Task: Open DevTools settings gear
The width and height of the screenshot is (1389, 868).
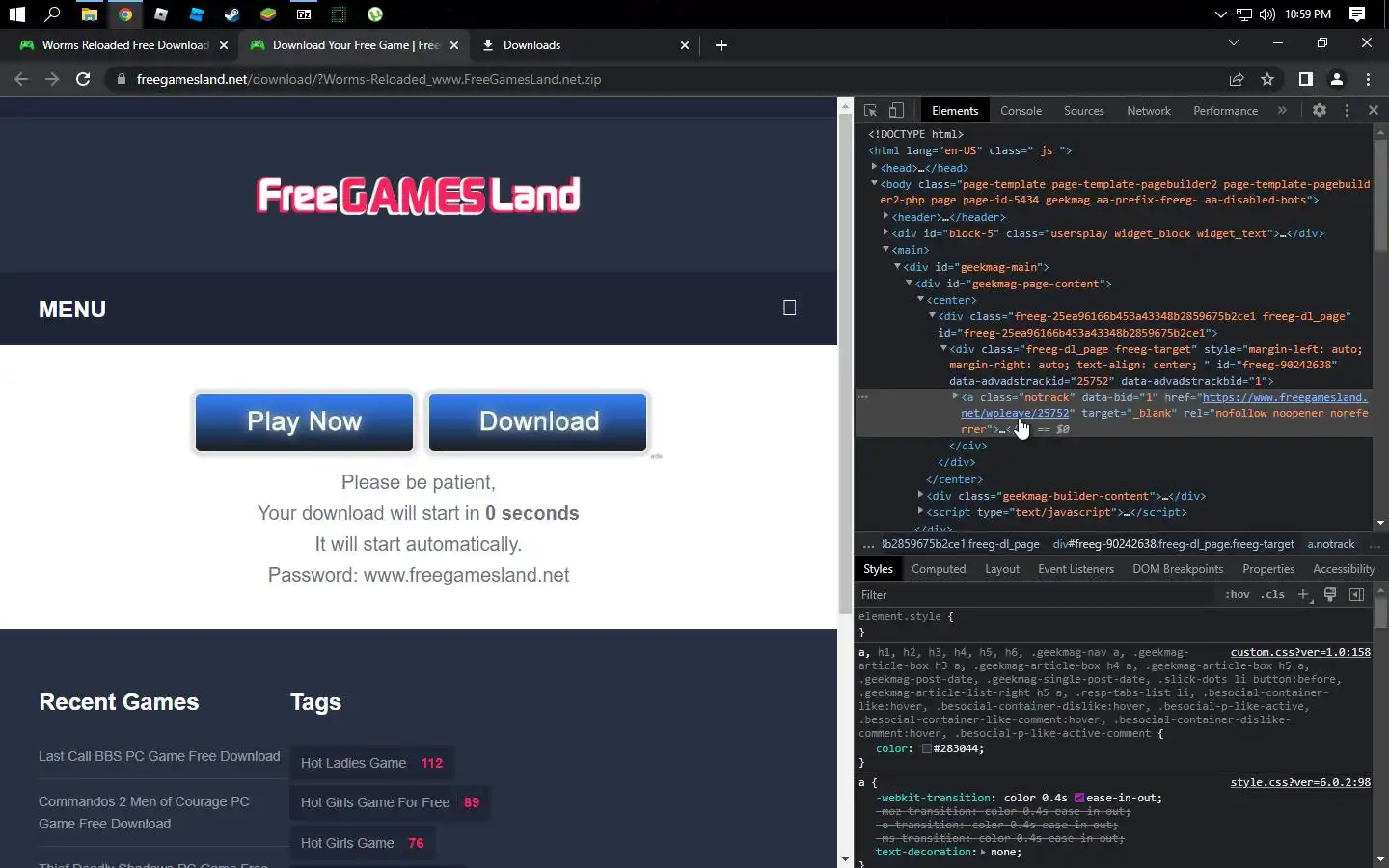Action: tap(1320, 110)
